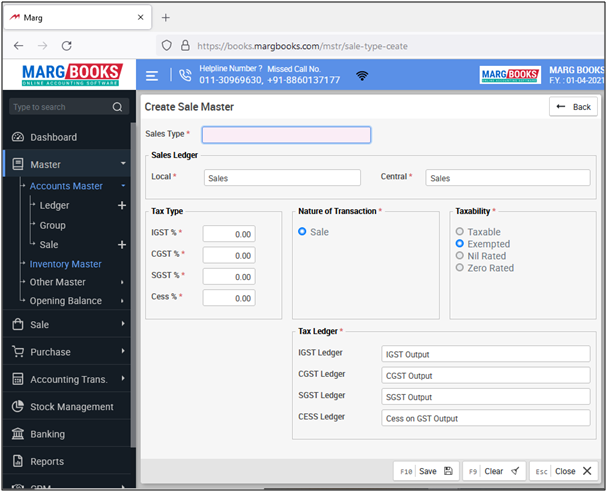The height and width of the screenshot is (492, 608).
Task: Select the Nil Rated radio button
Action: tap(459, 255)
